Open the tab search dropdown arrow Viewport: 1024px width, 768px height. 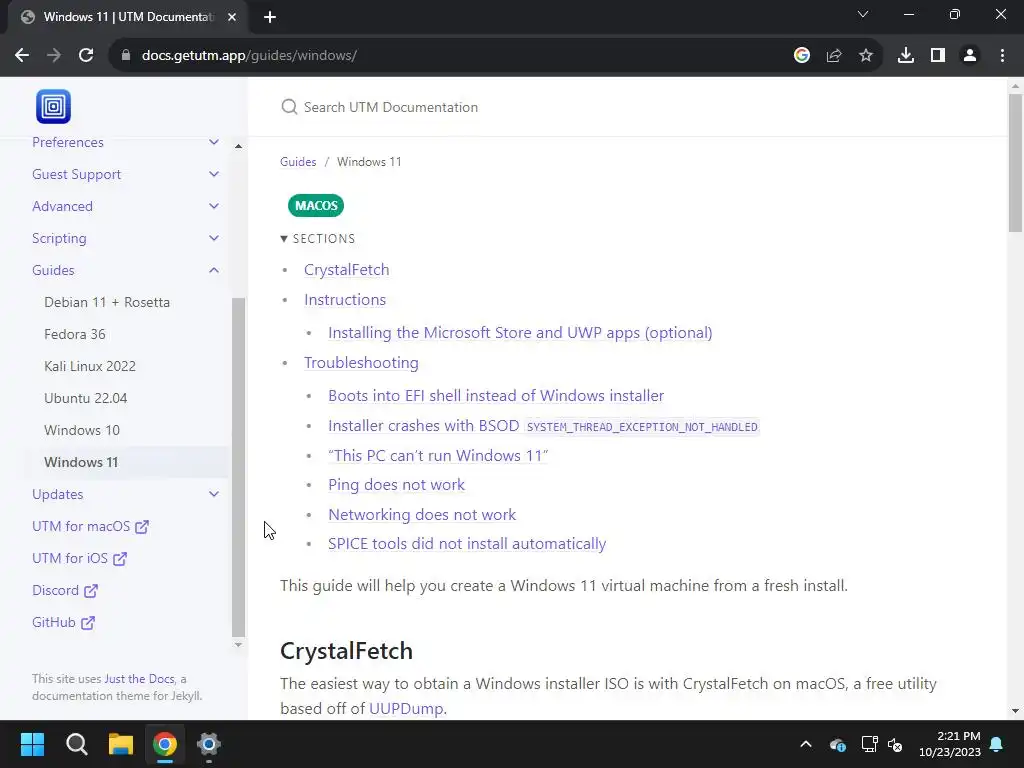tap(863, 14)
